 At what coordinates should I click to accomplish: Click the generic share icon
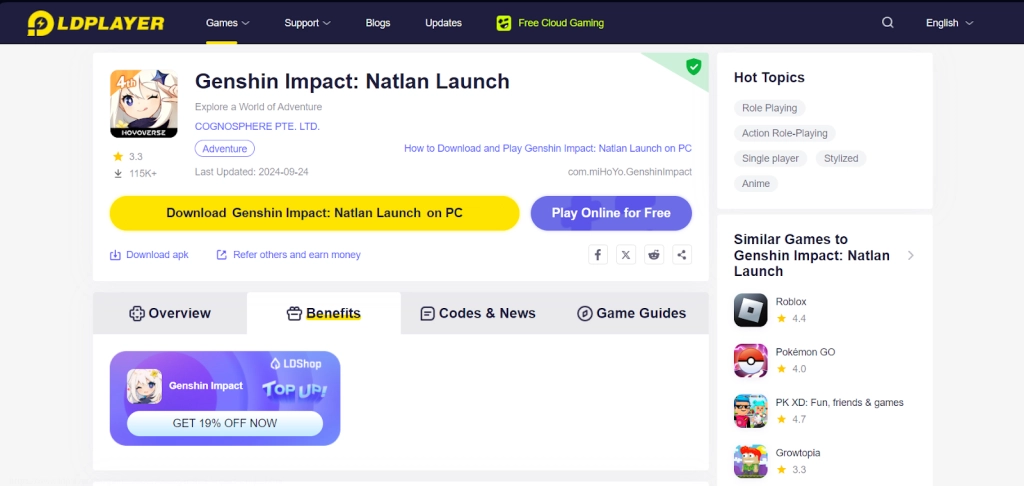pyautogui.click(x=682, y=255)
